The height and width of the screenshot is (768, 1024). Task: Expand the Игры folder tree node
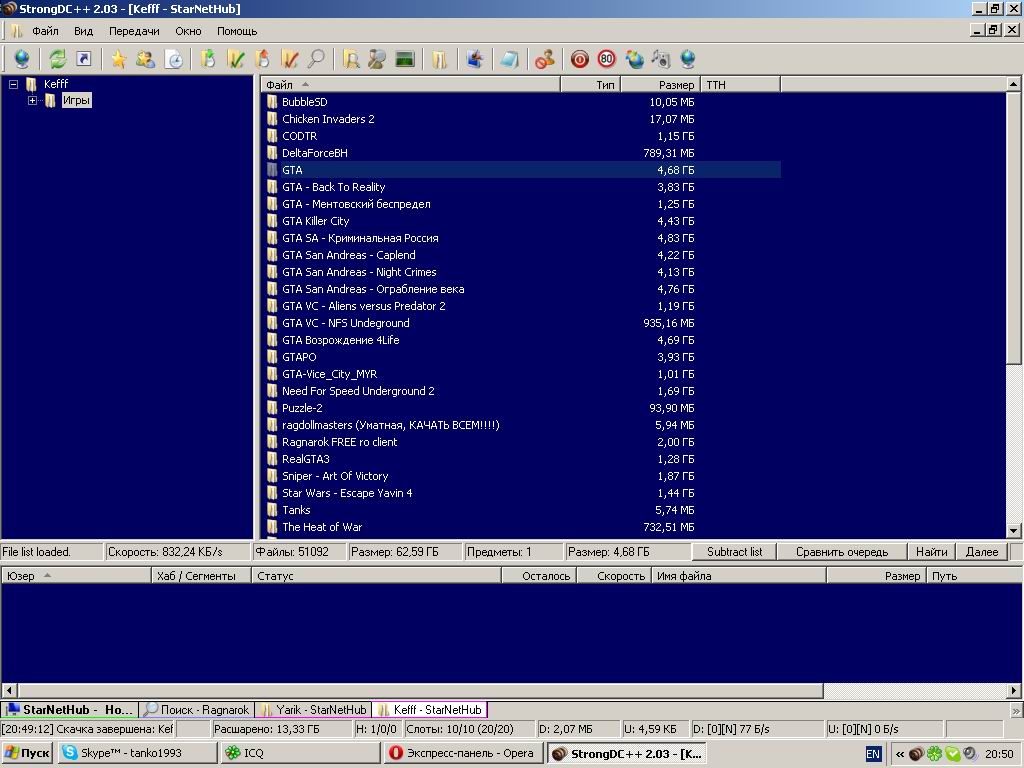pos(32,101)
